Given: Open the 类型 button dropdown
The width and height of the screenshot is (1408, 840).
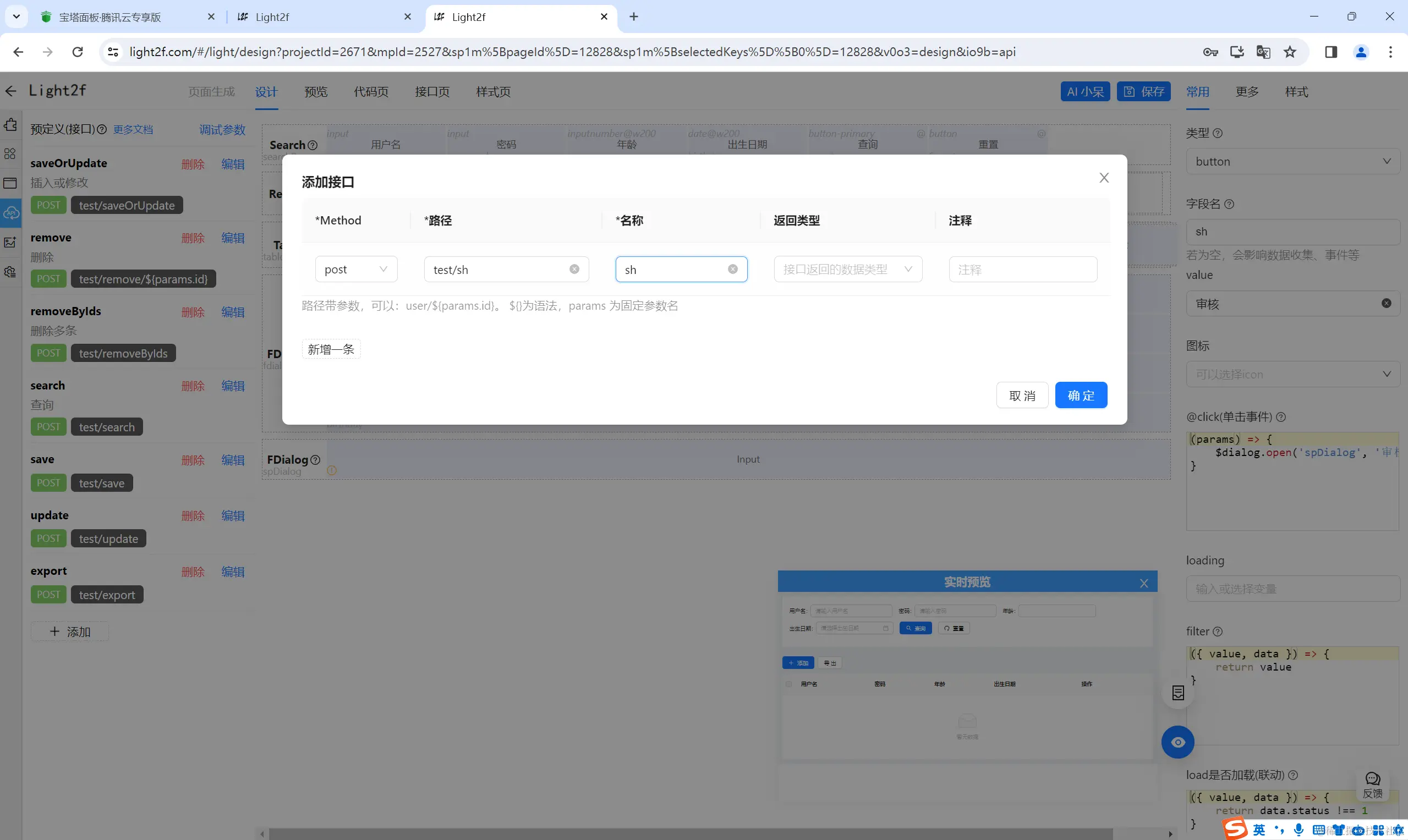Looking at the screenshot, I should coord(1292,161).
